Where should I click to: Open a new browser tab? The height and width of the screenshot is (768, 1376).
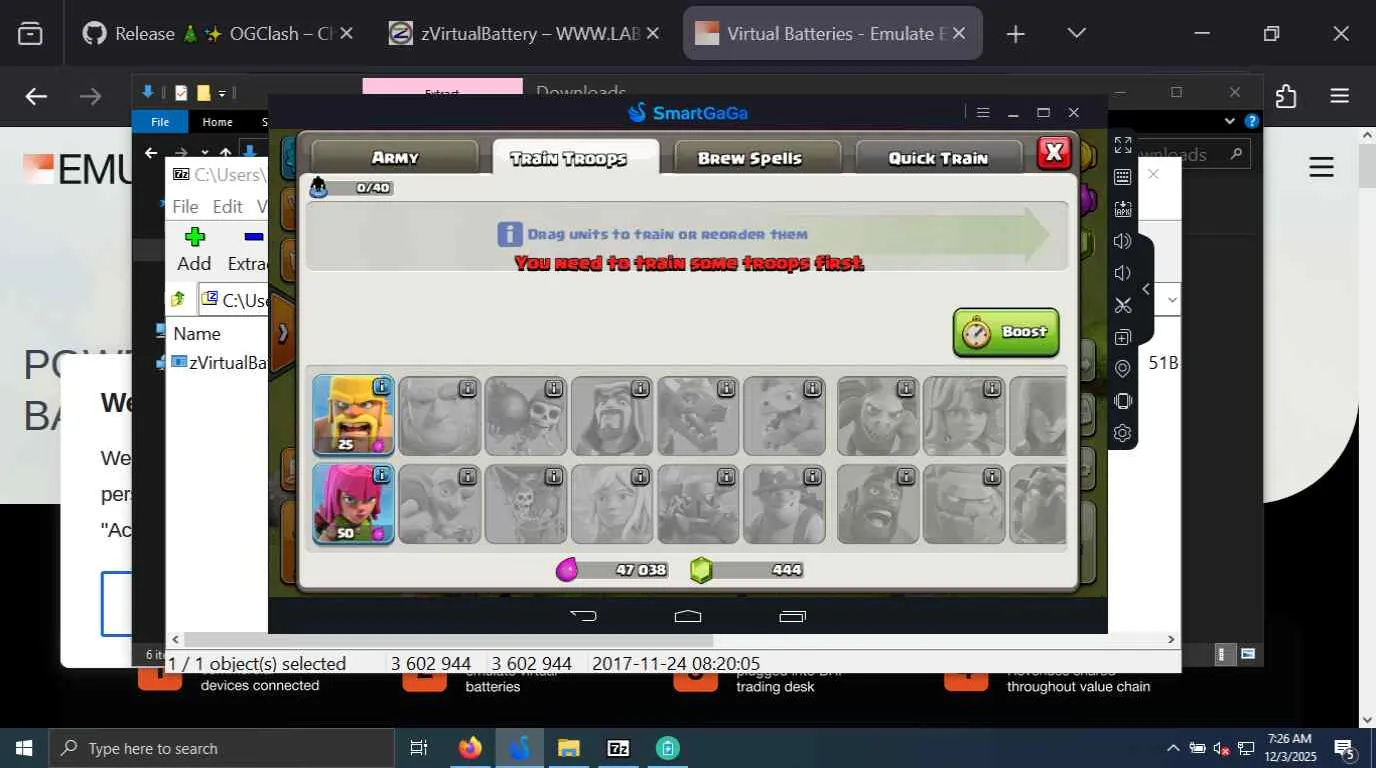1015,33
